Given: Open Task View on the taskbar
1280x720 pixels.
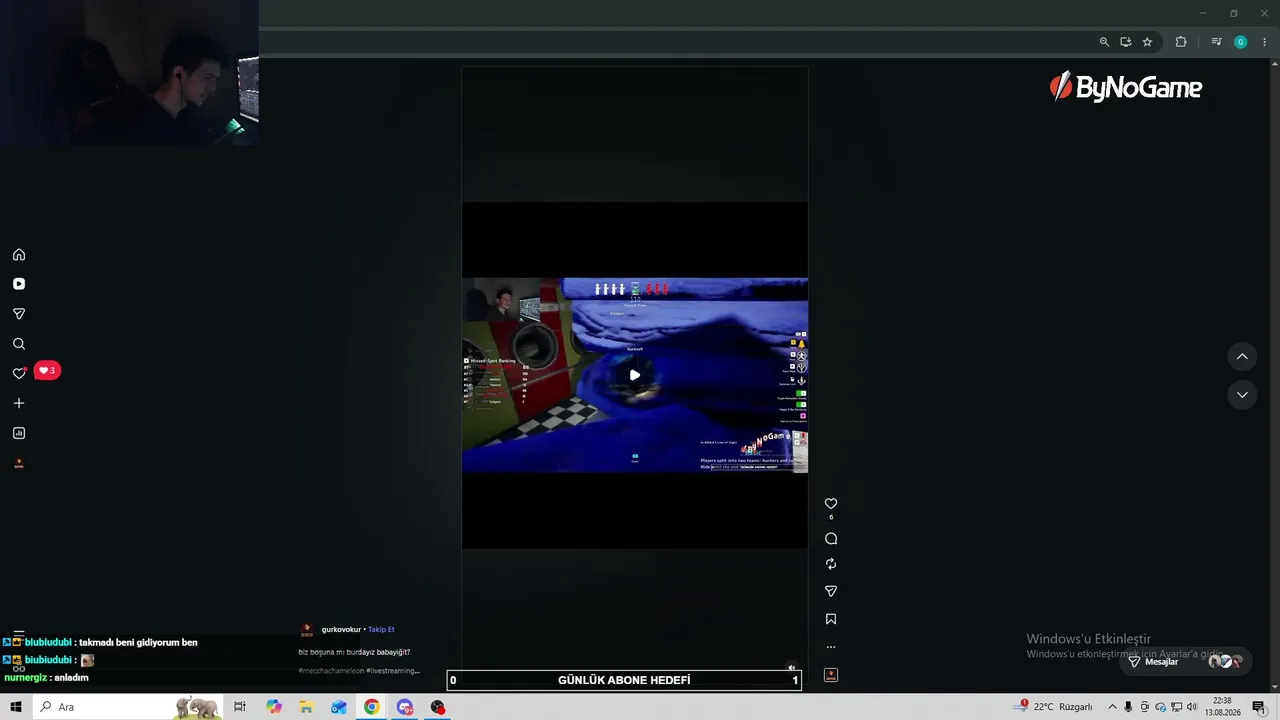Looking at the screenshot, I should coord(240,707).
